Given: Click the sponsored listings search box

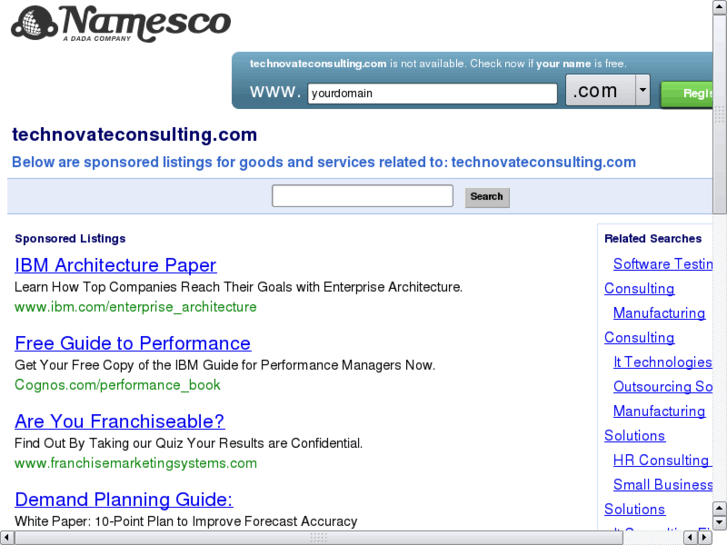Looking at the screenshot, I should click(x=363, y=196).
